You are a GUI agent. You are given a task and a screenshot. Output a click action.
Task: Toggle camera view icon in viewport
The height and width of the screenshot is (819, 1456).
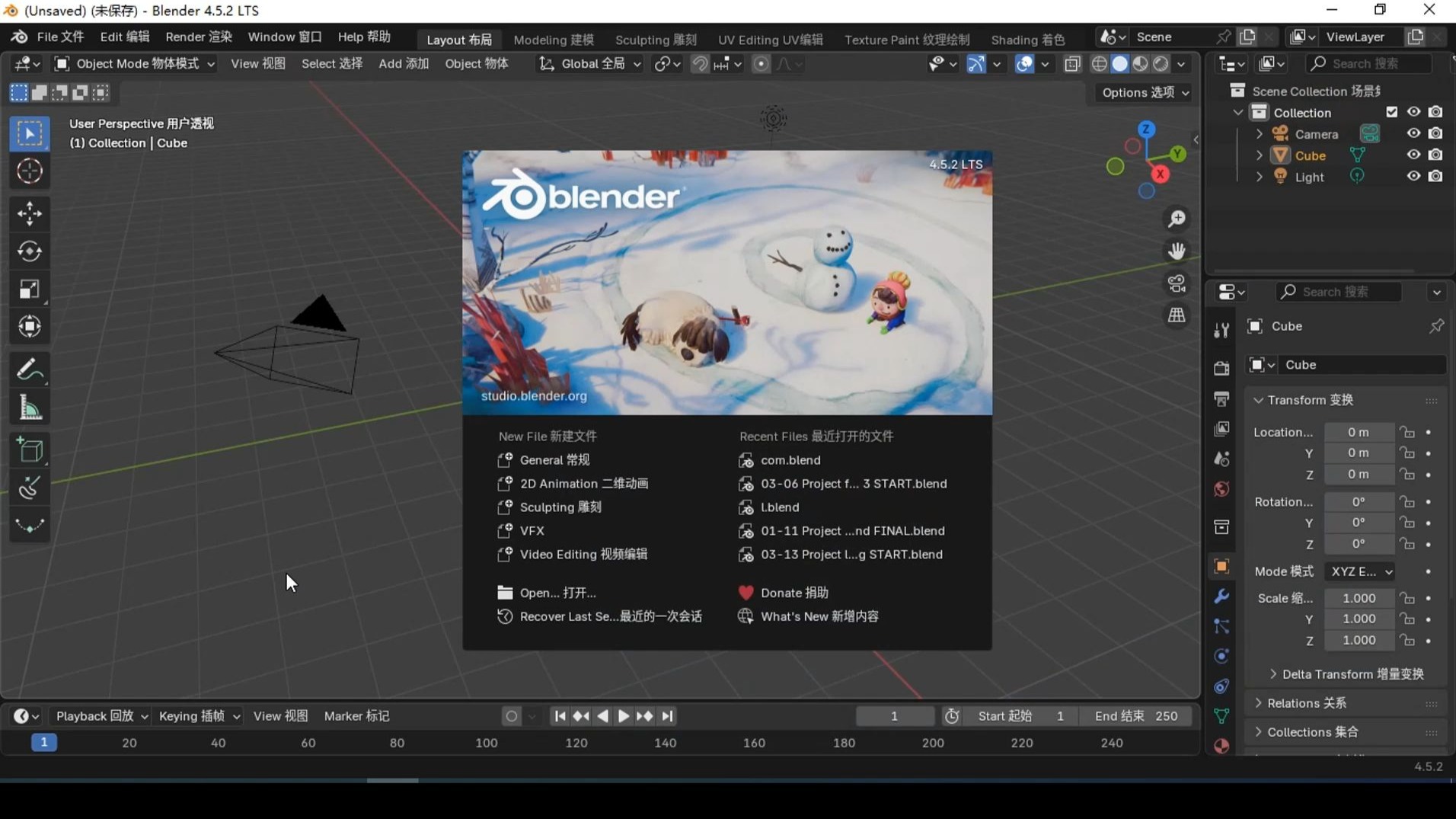tap(1177, 283)
